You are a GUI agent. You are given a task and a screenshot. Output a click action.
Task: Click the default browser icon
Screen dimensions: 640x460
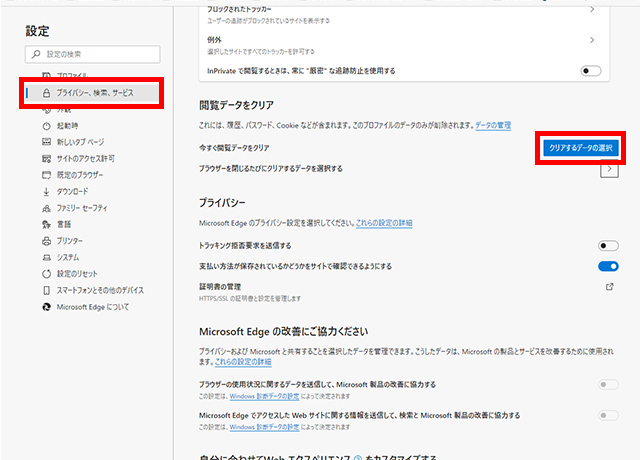coord(47,175)
